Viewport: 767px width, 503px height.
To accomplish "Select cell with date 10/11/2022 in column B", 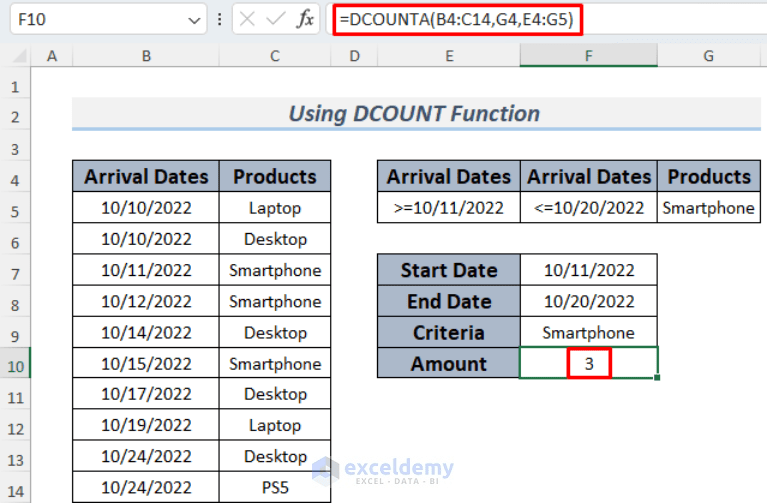I will (x=146, y=270).
